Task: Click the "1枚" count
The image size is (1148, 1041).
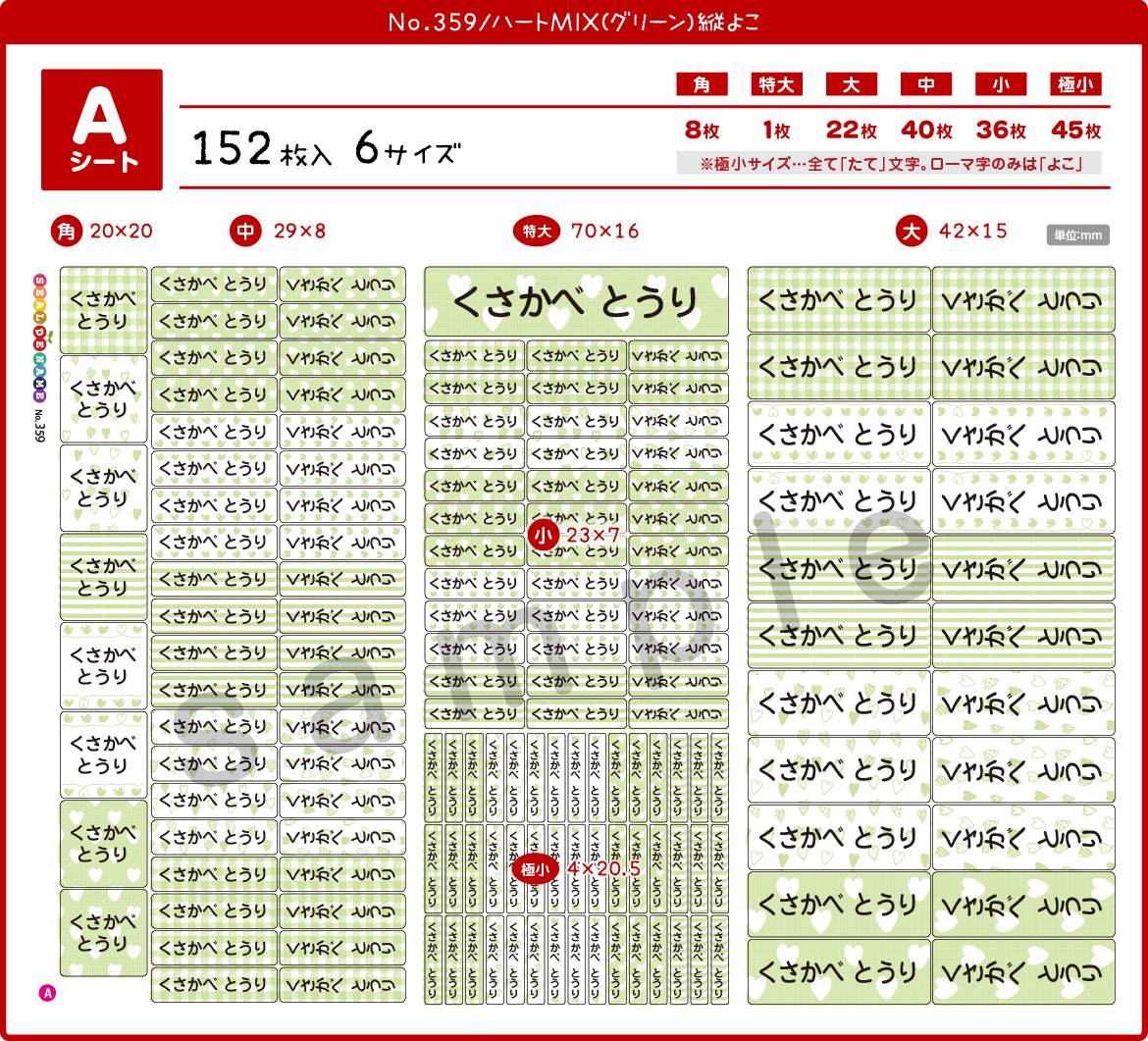Action: [x=777, y=130]
